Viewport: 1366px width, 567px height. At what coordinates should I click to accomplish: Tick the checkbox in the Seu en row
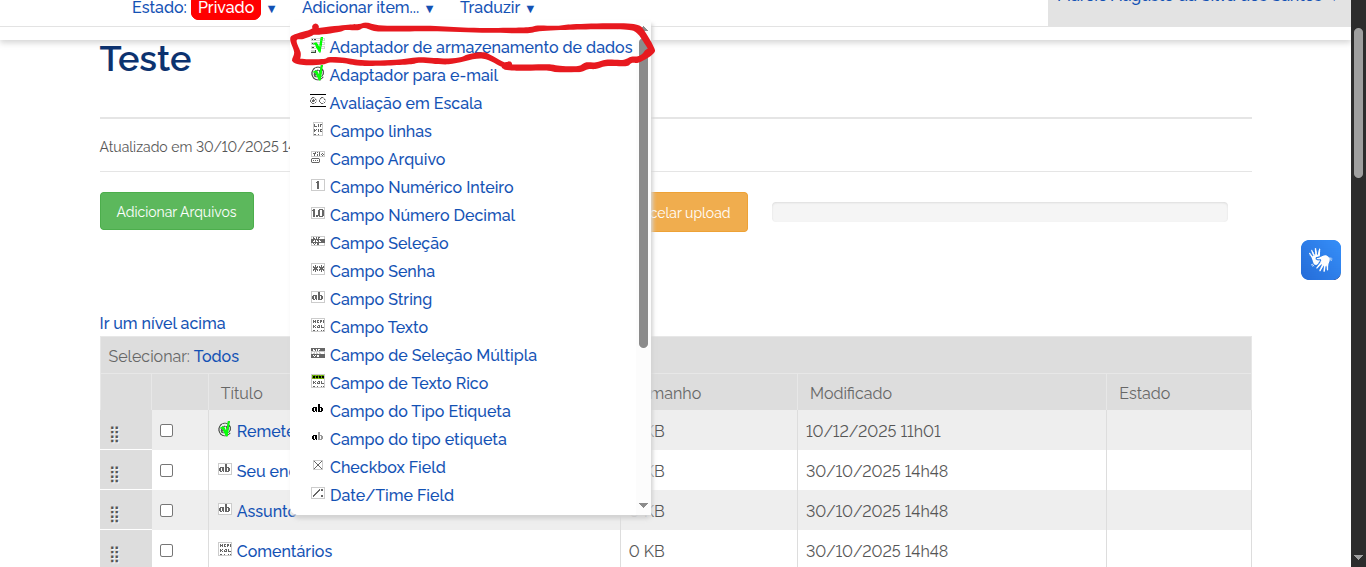(x=167, y=470)
